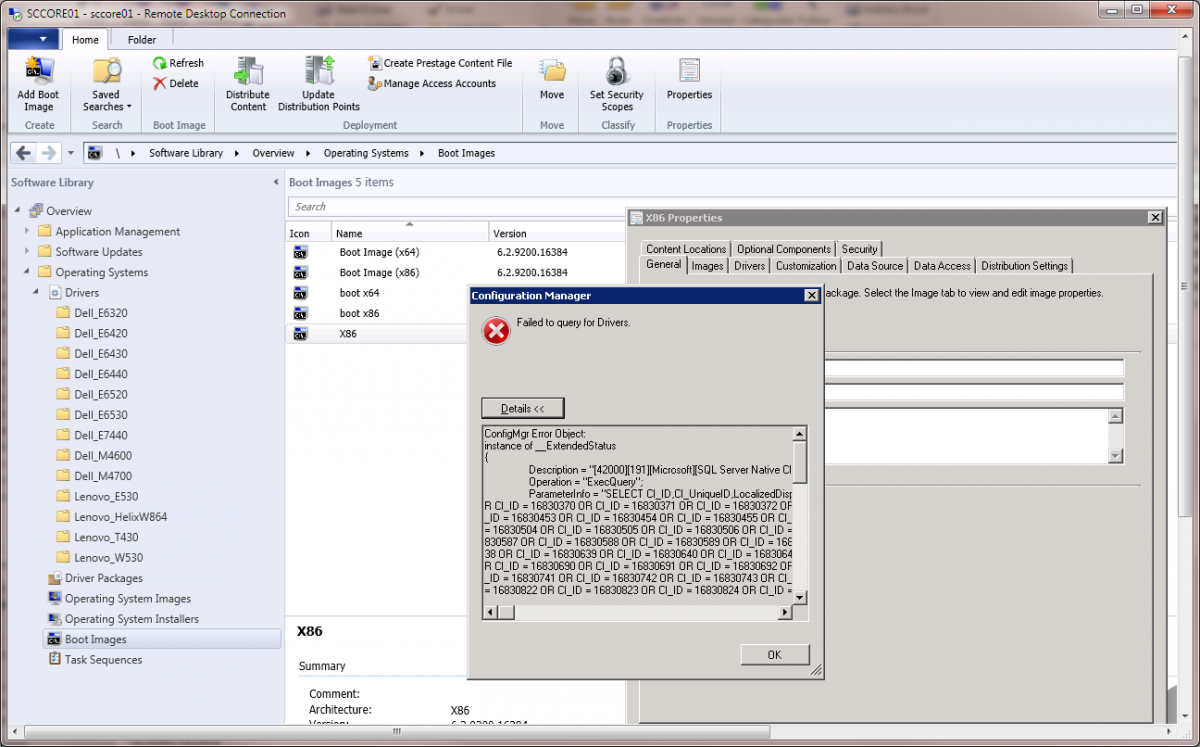Open Security tab in X86 Properties

click(x=859, y=249)
